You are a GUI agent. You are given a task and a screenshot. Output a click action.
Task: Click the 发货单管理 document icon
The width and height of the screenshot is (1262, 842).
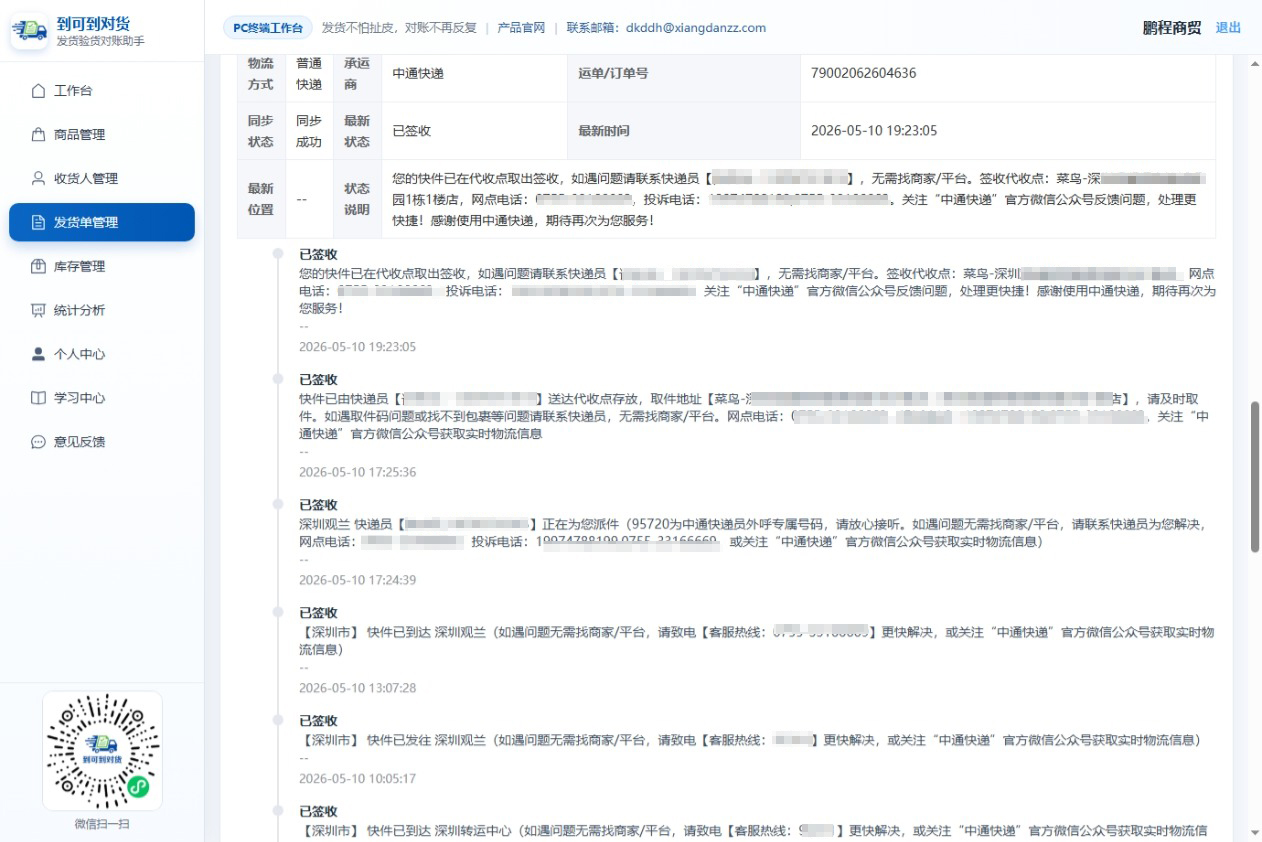click(x=39, y=223)
